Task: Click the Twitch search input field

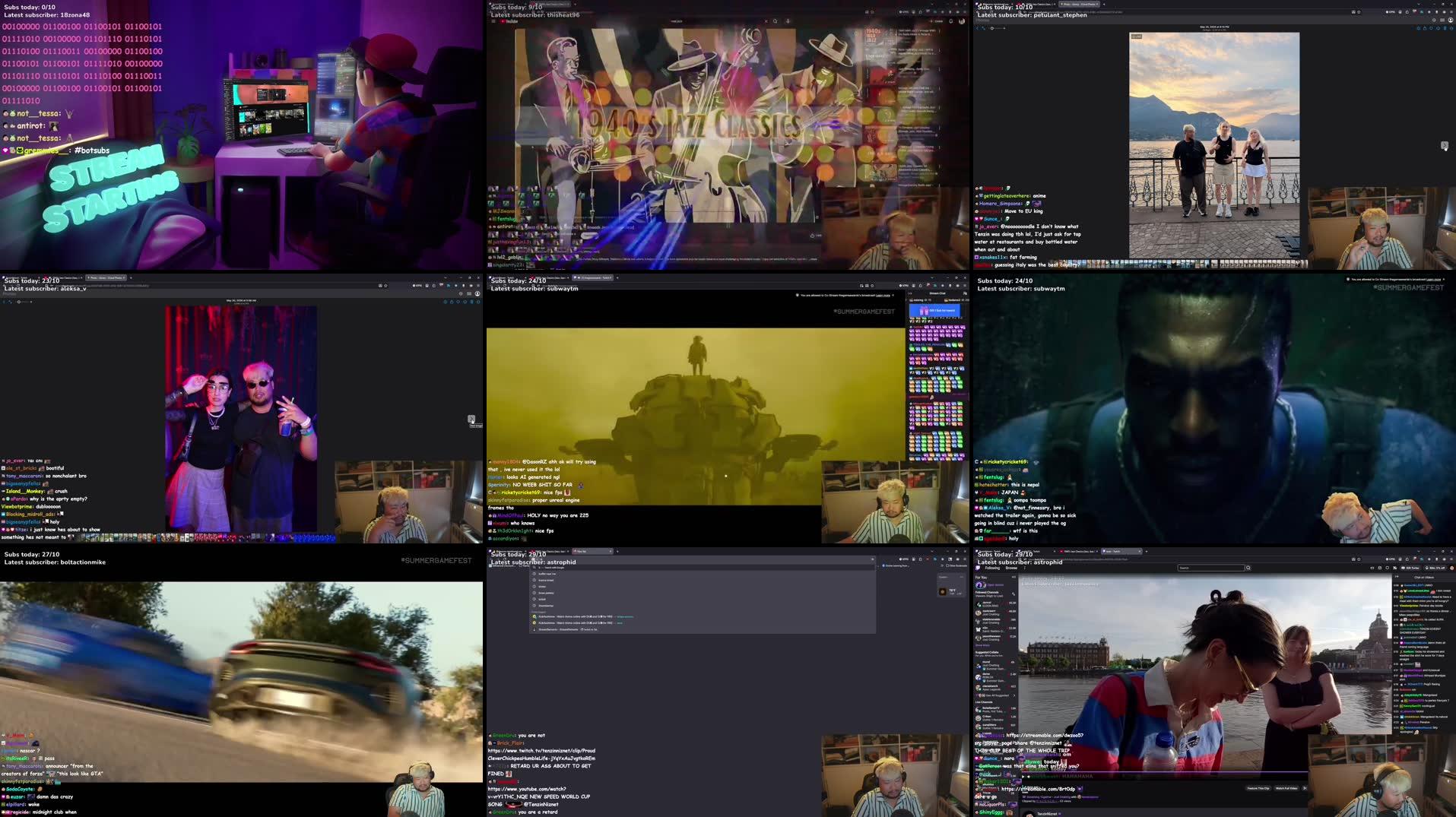Action: click(x=1210, y=568)
